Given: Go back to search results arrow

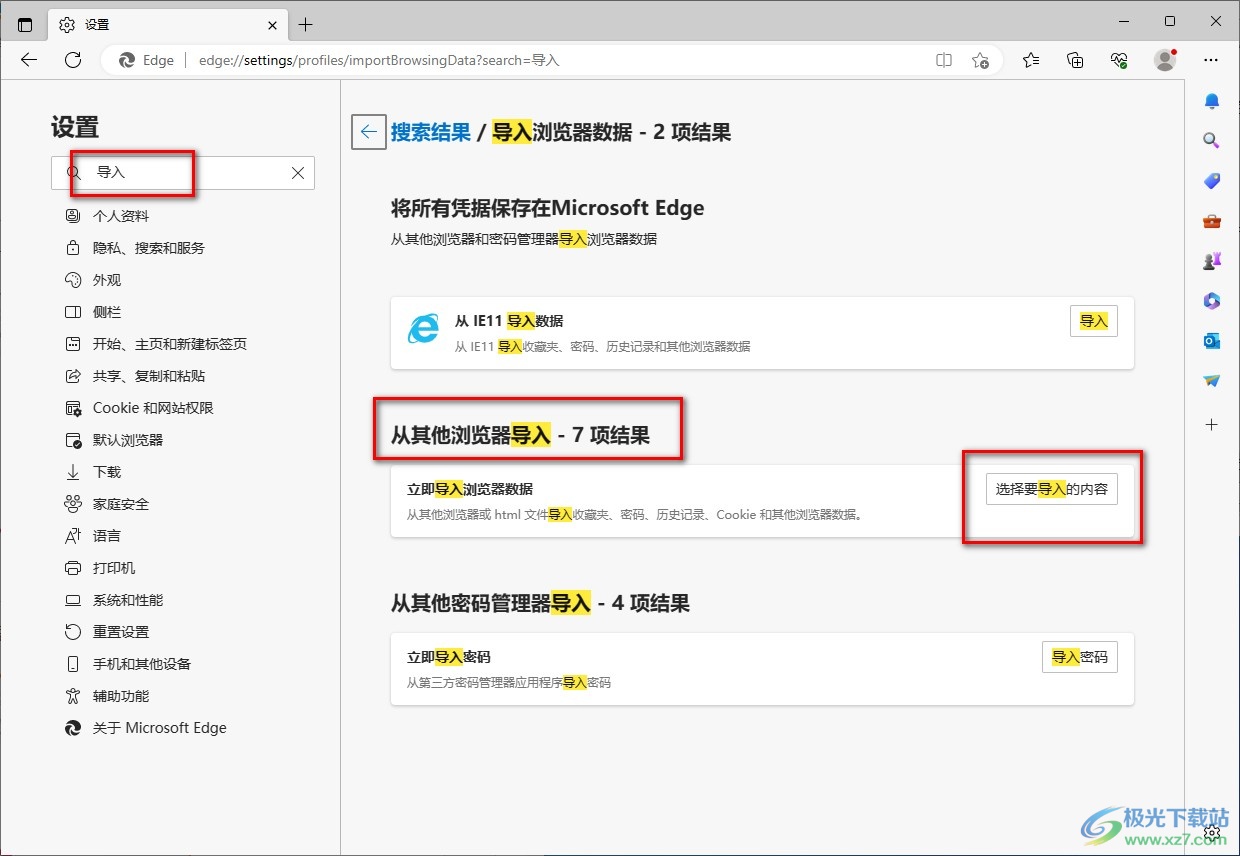Looking at the screenshot, I should [369, 131].
